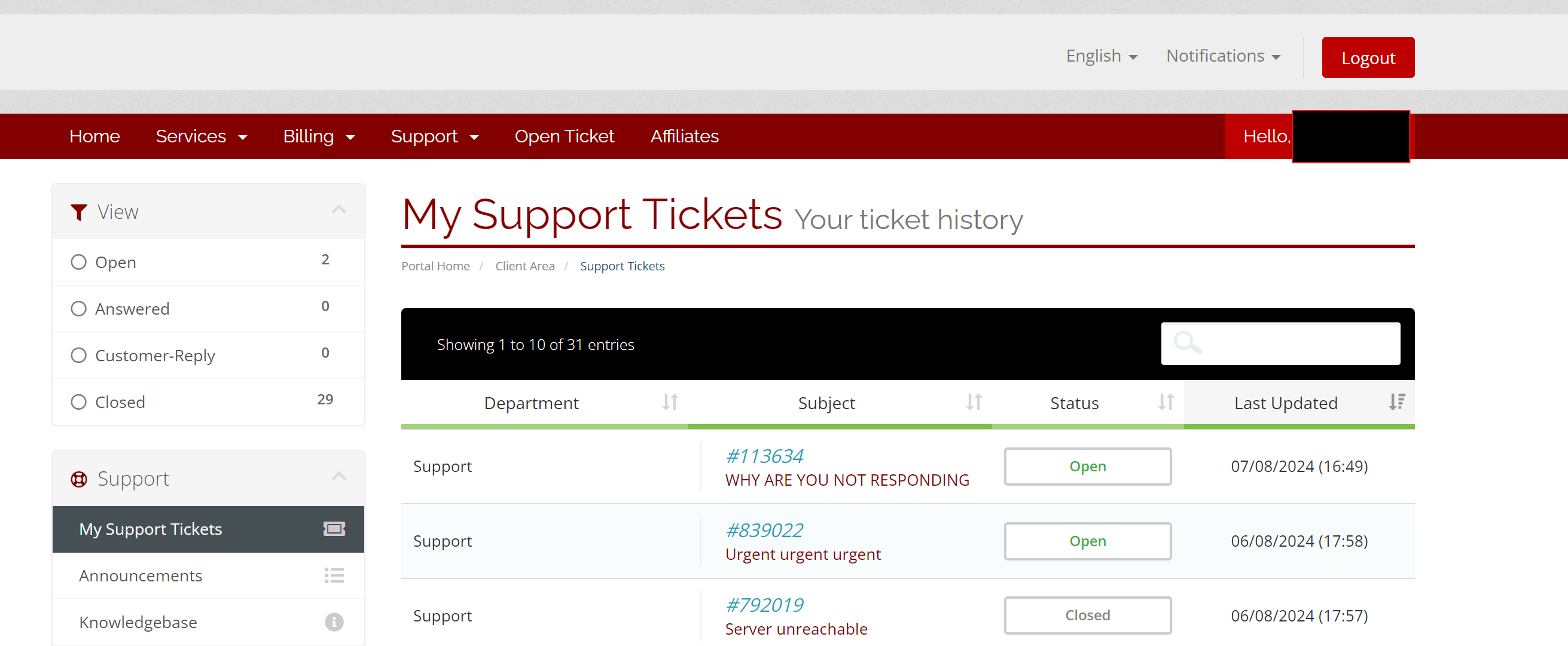This screenshot has height=646, width=1568.
Task: Open Knowledgebase from the sidebar
Action: pyautogui.click(x=208, y=621)
